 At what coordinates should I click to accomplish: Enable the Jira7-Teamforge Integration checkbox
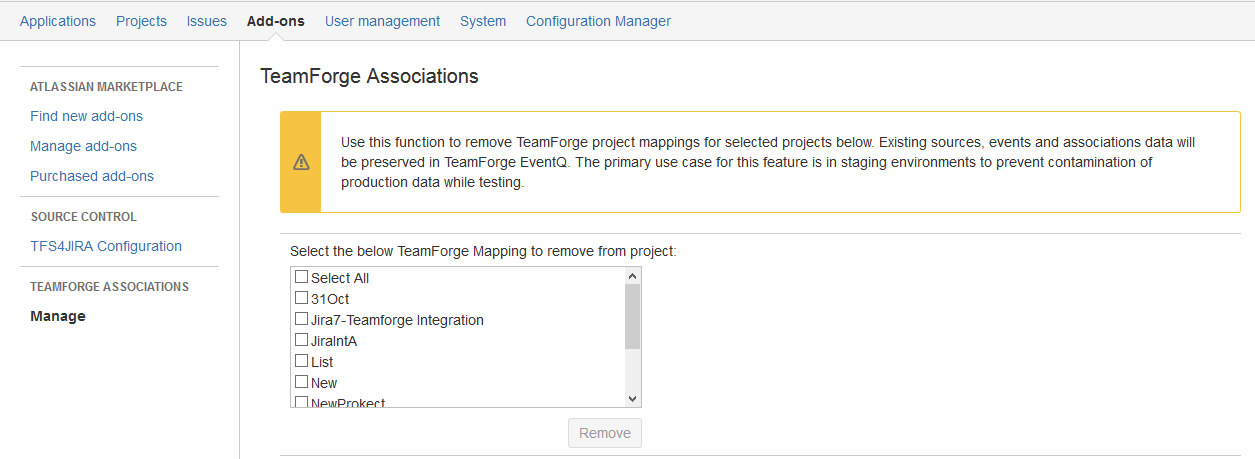click(301, 319)
